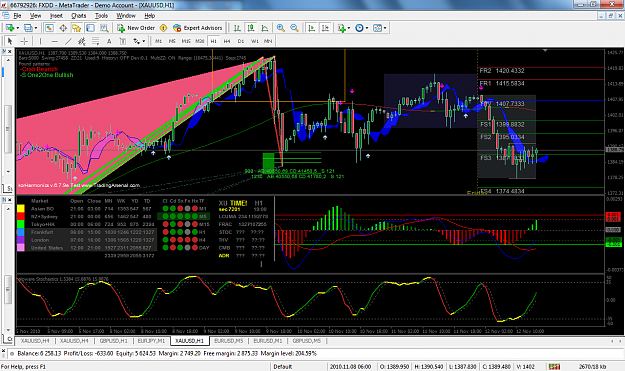
Task: Open the Tools menu
Action: 101,16
